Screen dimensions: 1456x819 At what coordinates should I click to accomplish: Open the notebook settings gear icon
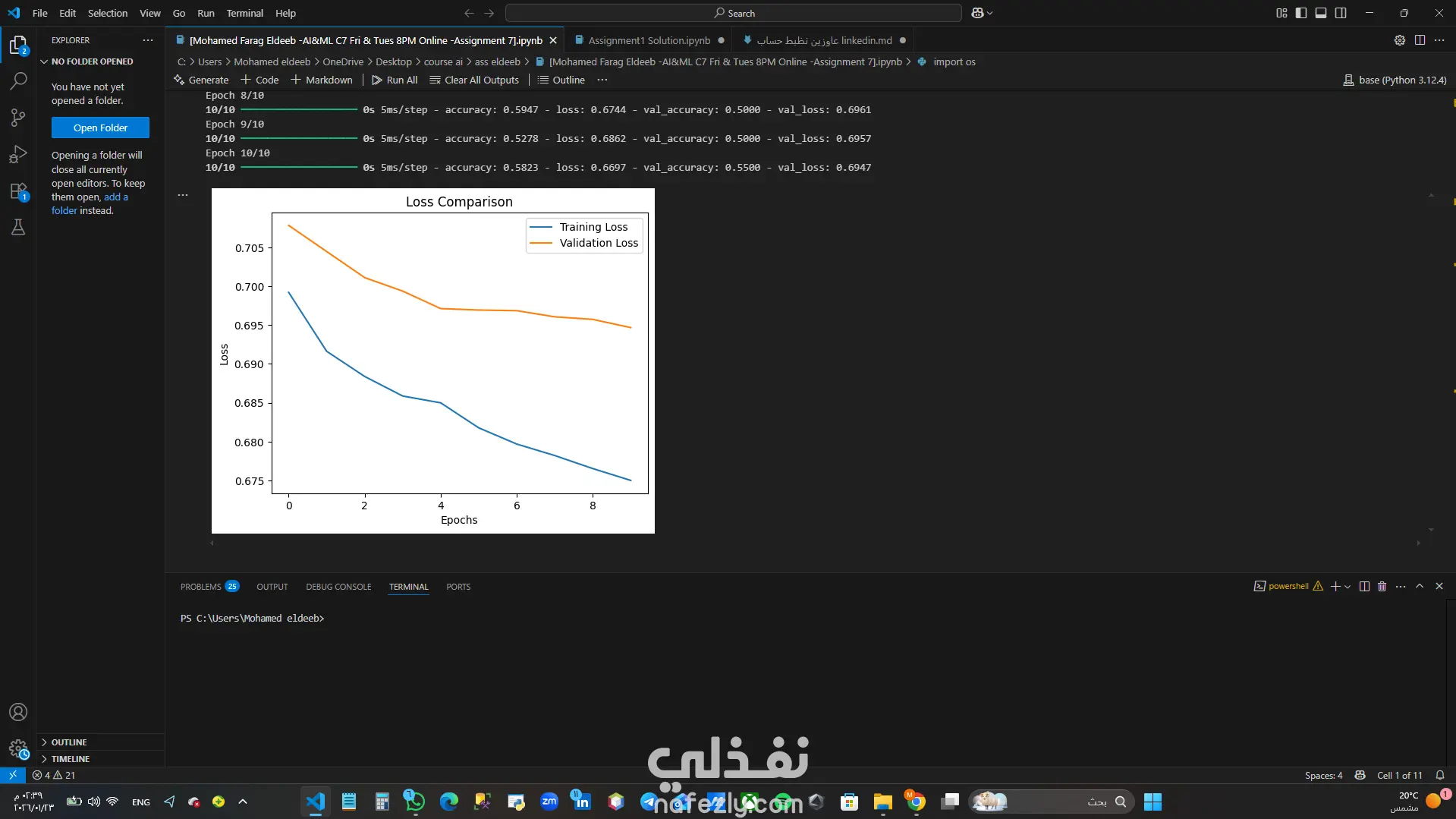pyautogui.click(x=1400, y=40)
